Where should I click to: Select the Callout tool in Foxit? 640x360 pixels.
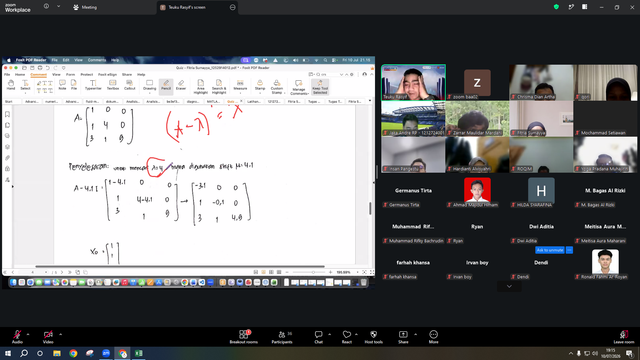[129, 85]
